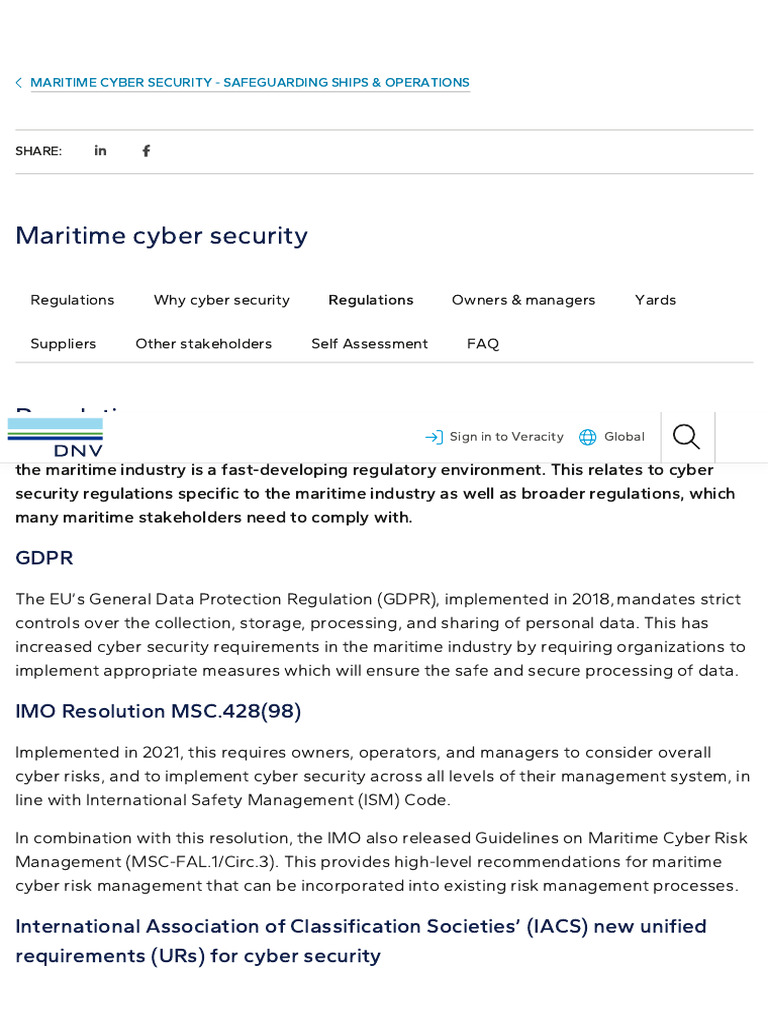Select the Why cyber security tab
The height and width of the screenshot is (1024, 768).
pos(222,300)
